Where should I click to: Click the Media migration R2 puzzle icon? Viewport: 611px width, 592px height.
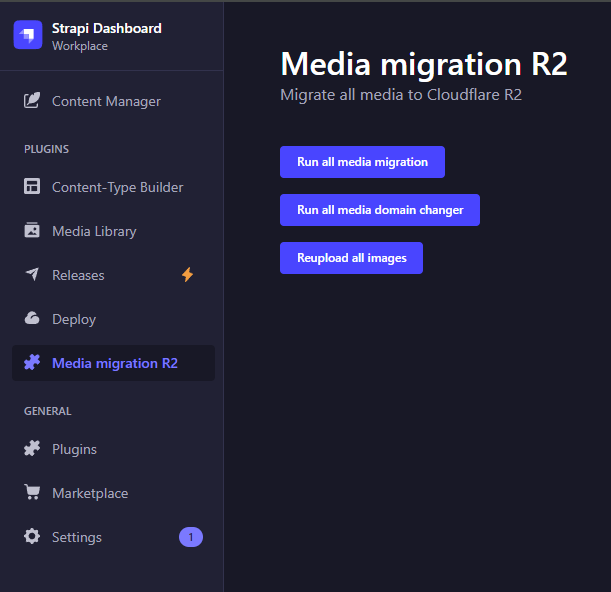[x=32, y=362]
